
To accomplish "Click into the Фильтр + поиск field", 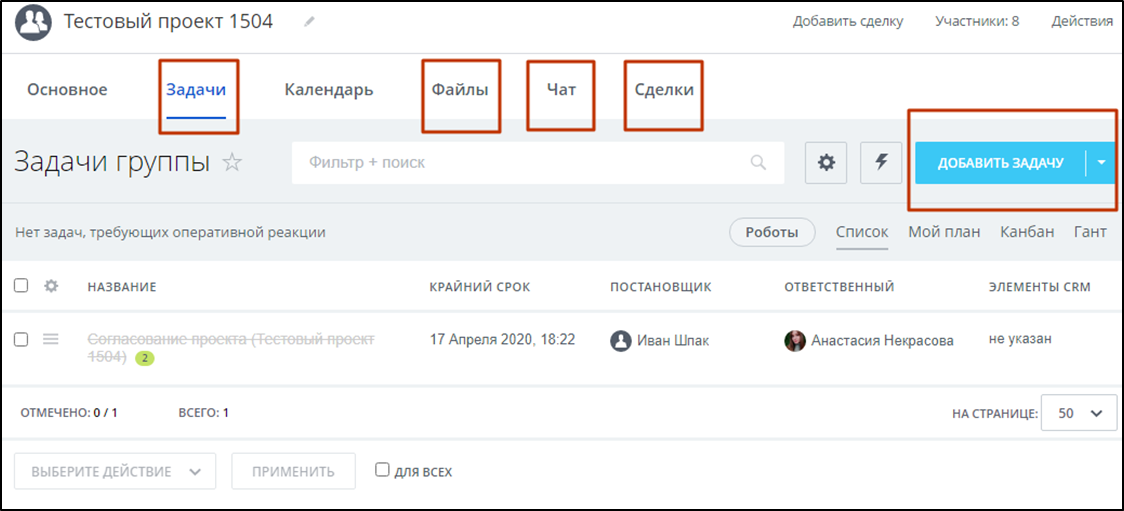I will 520,163.
